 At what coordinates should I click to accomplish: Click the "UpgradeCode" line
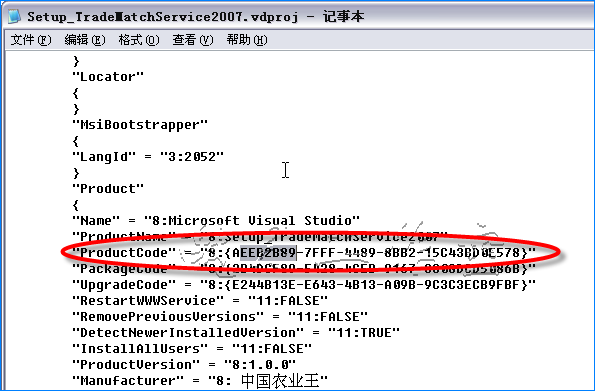click(304, 284)
